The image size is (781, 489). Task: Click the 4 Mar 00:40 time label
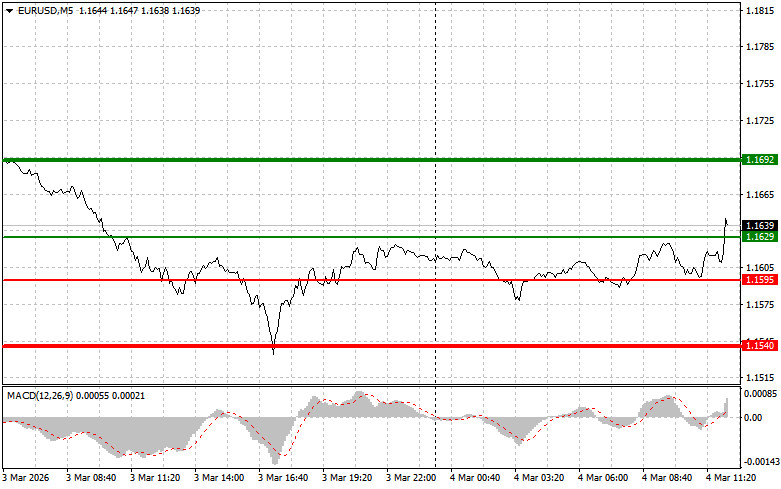[x=475, y=478]
